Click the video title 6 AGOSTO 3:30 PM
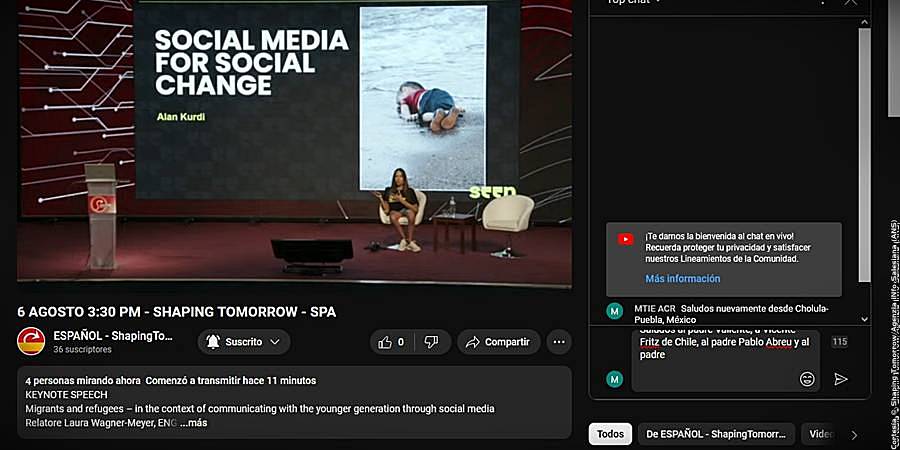Image resolution: width=900 pixels, height=450 pixels. coord(177,312)
